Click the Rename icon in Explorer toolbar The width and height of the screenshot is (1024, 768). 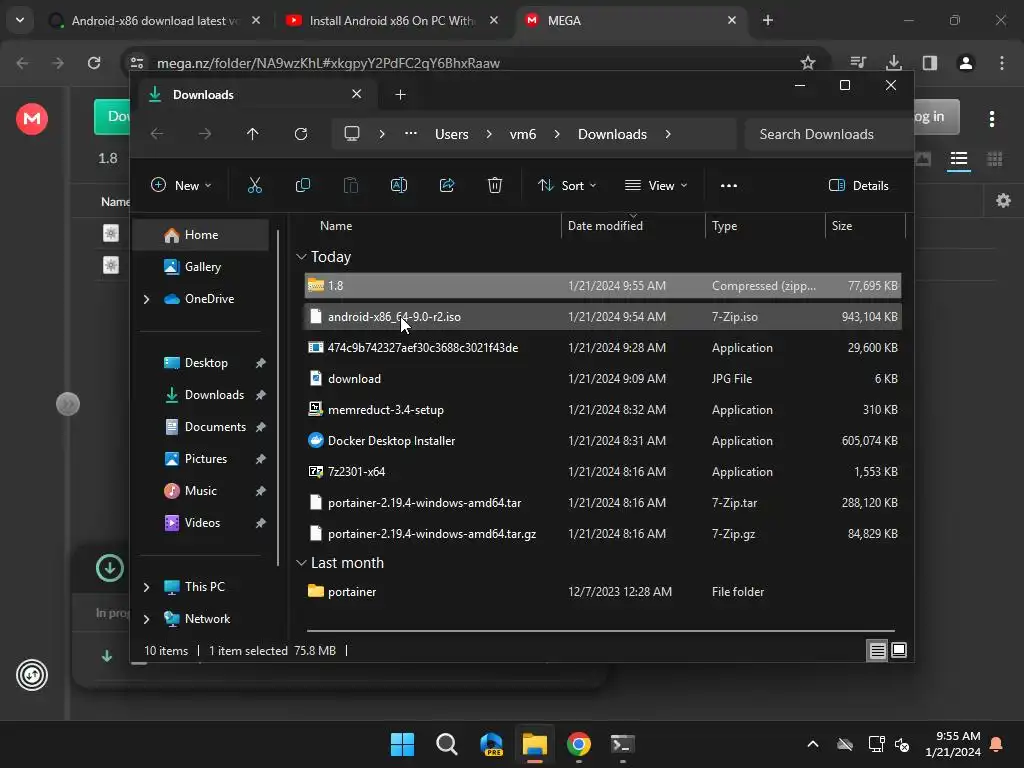[398, 185]
